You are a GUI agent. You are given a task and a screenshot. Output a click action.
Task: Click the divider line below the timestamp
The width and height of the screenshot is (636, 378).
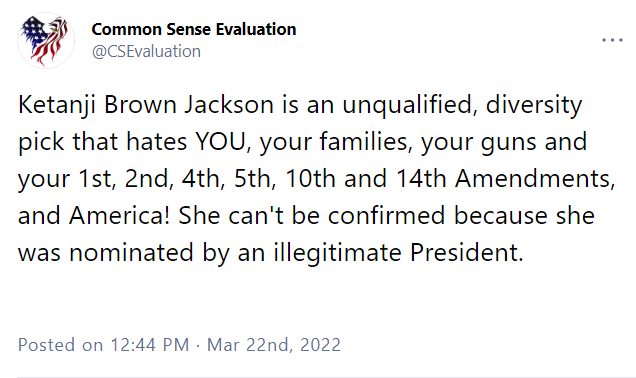[318, 377]
